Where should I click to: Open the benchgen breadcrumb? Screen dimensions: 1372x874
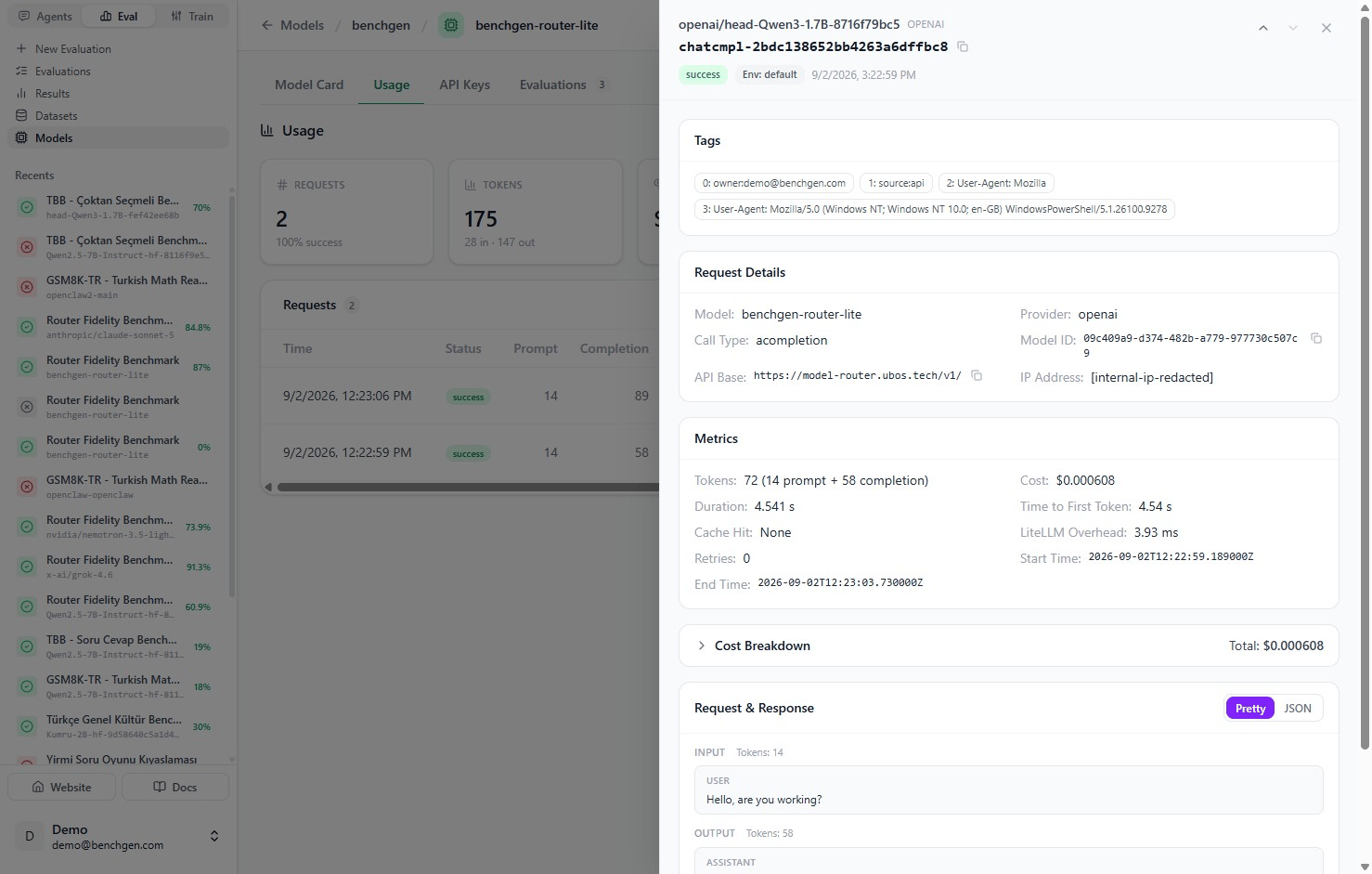(x=381, y=25)
